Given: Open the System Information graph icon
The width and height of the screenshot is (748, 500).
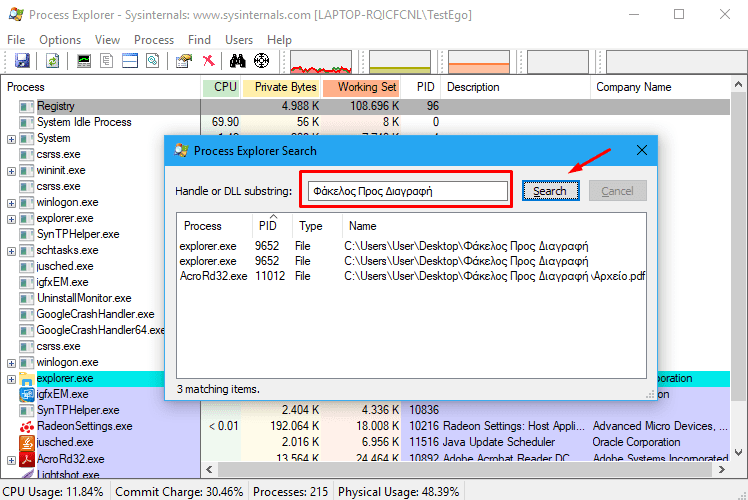Looking at the screenshot, I should pos(84,61).
